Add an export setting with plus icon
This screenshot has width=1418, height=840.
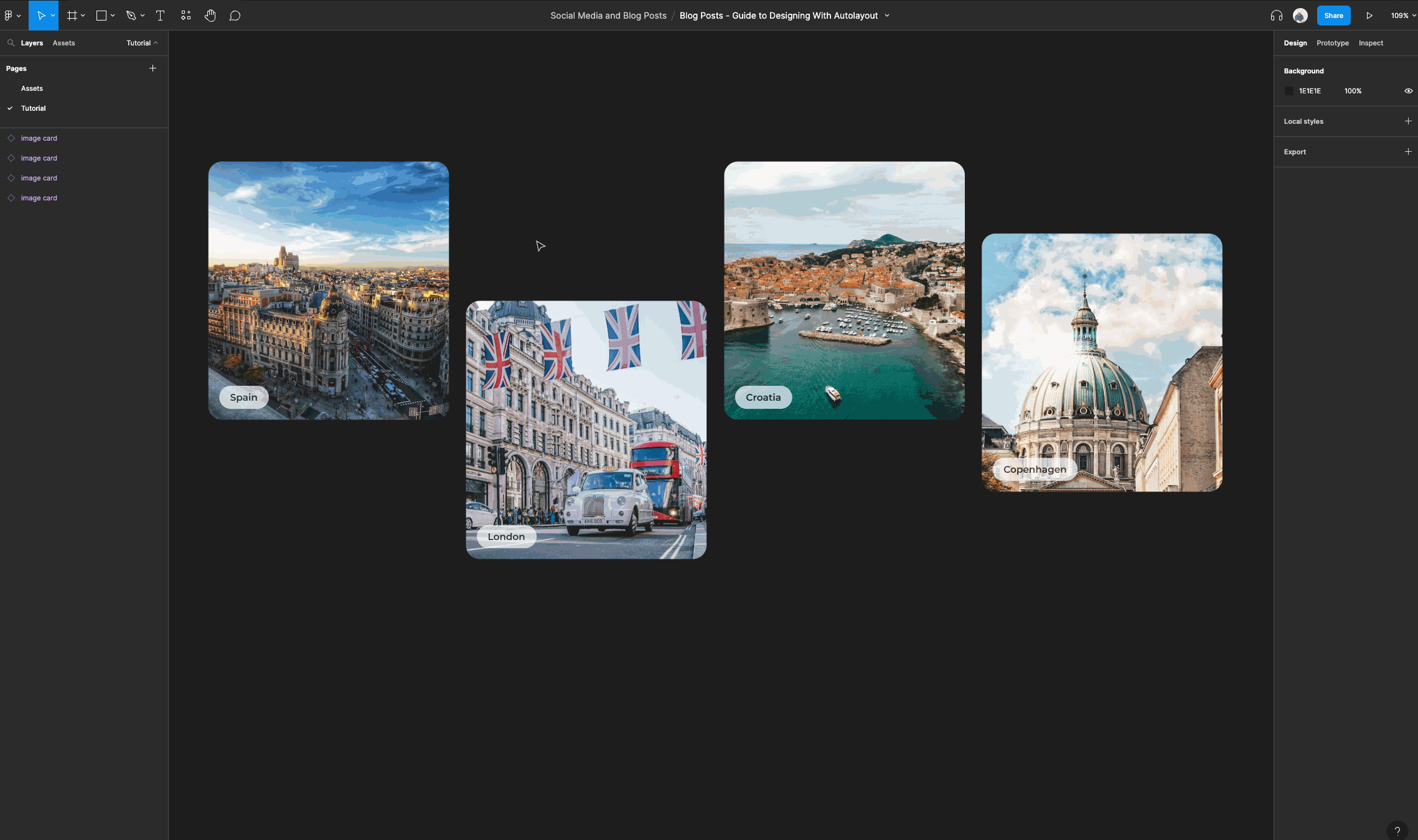tap(1408, 152)
